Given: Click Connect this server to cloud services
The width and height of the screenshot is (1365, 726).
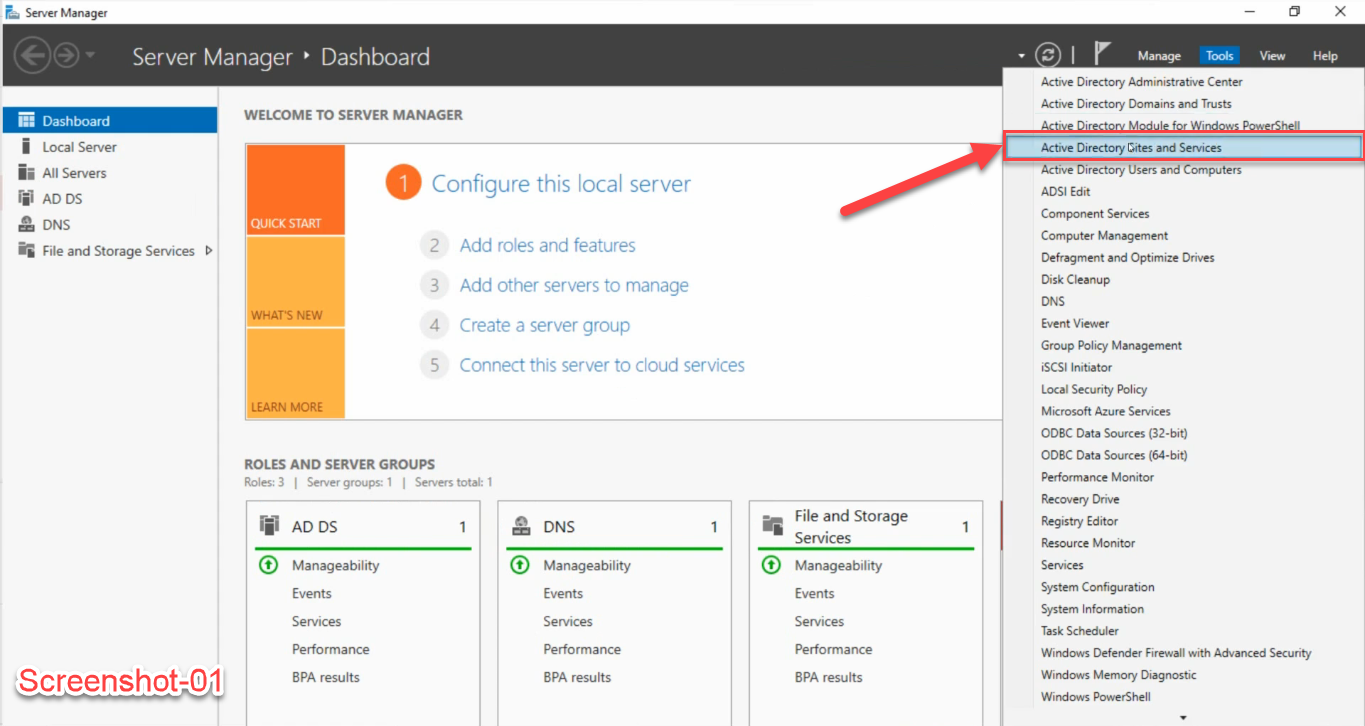Looking at the screenshot, I should (602, 365).
